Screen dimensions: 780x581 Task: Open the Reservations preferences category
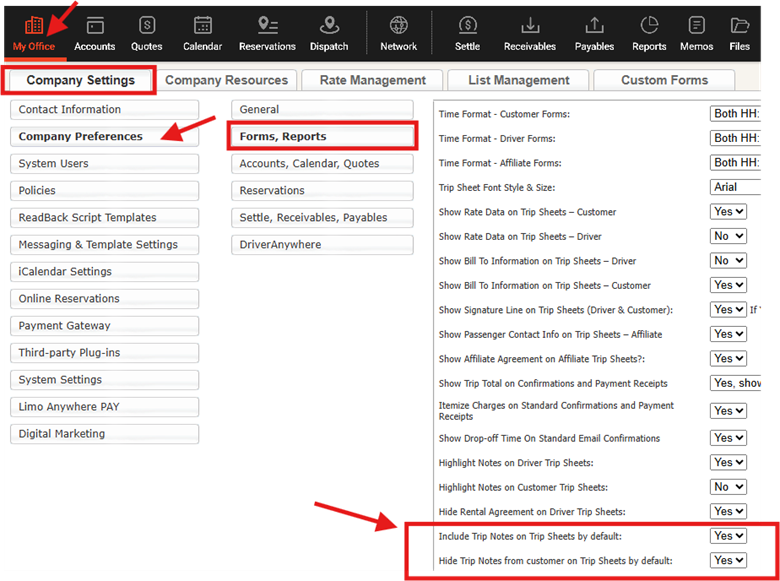[322, 191]
